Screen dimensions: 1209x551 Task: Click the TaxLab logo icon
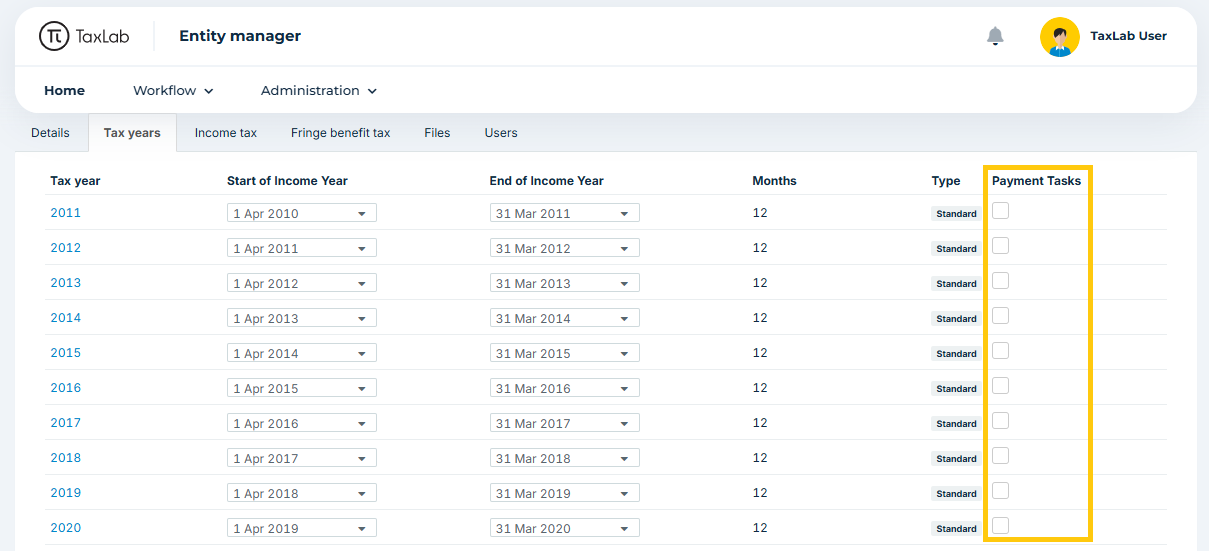tap(54, 36)
